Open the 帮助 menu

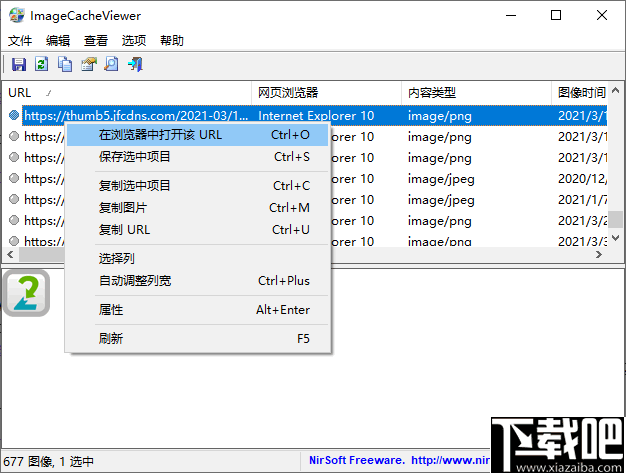tap(172, 40)
